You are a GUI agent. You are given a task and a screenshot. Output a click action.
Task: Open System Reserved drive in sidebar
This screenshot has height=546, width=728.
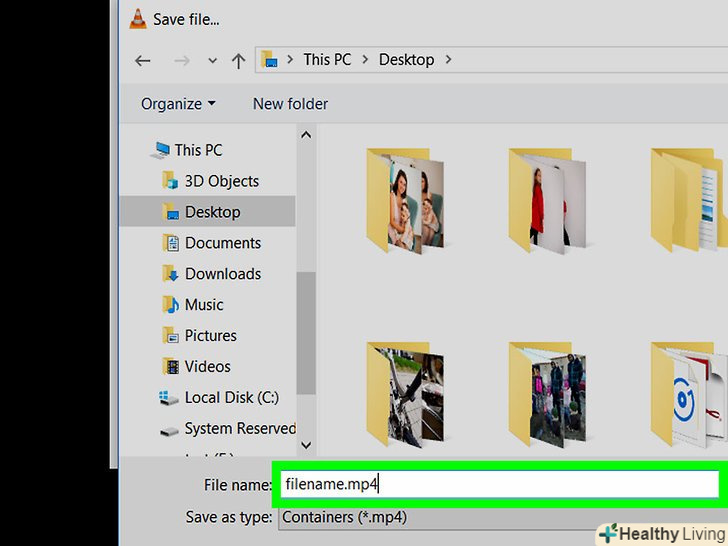[x=240, y=428]
